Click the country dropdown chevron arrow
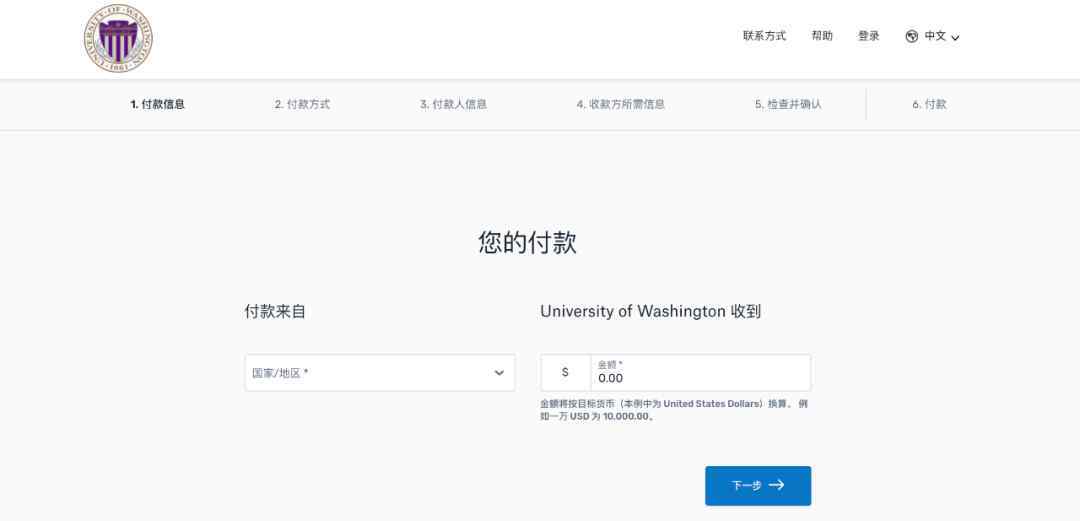The height and width of the screenshot is (521, 1080). point(499,373)
